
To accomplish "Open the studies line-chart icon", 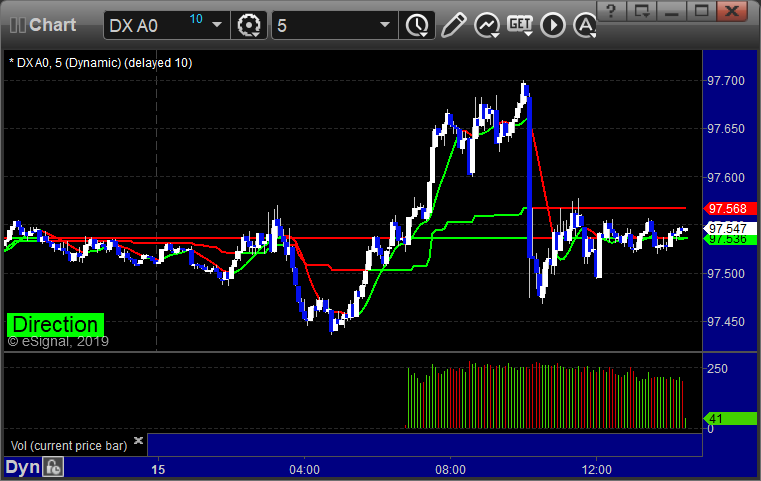I will [x=487, y=25].
